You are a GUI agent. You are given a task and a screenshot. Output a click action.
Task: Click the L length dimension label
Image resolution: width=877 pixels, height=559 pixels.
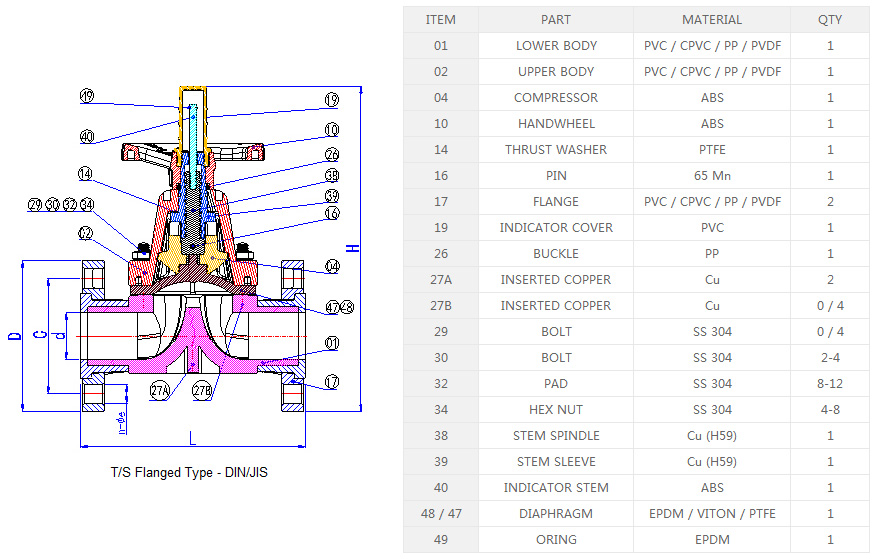click(x=192, y=438)
